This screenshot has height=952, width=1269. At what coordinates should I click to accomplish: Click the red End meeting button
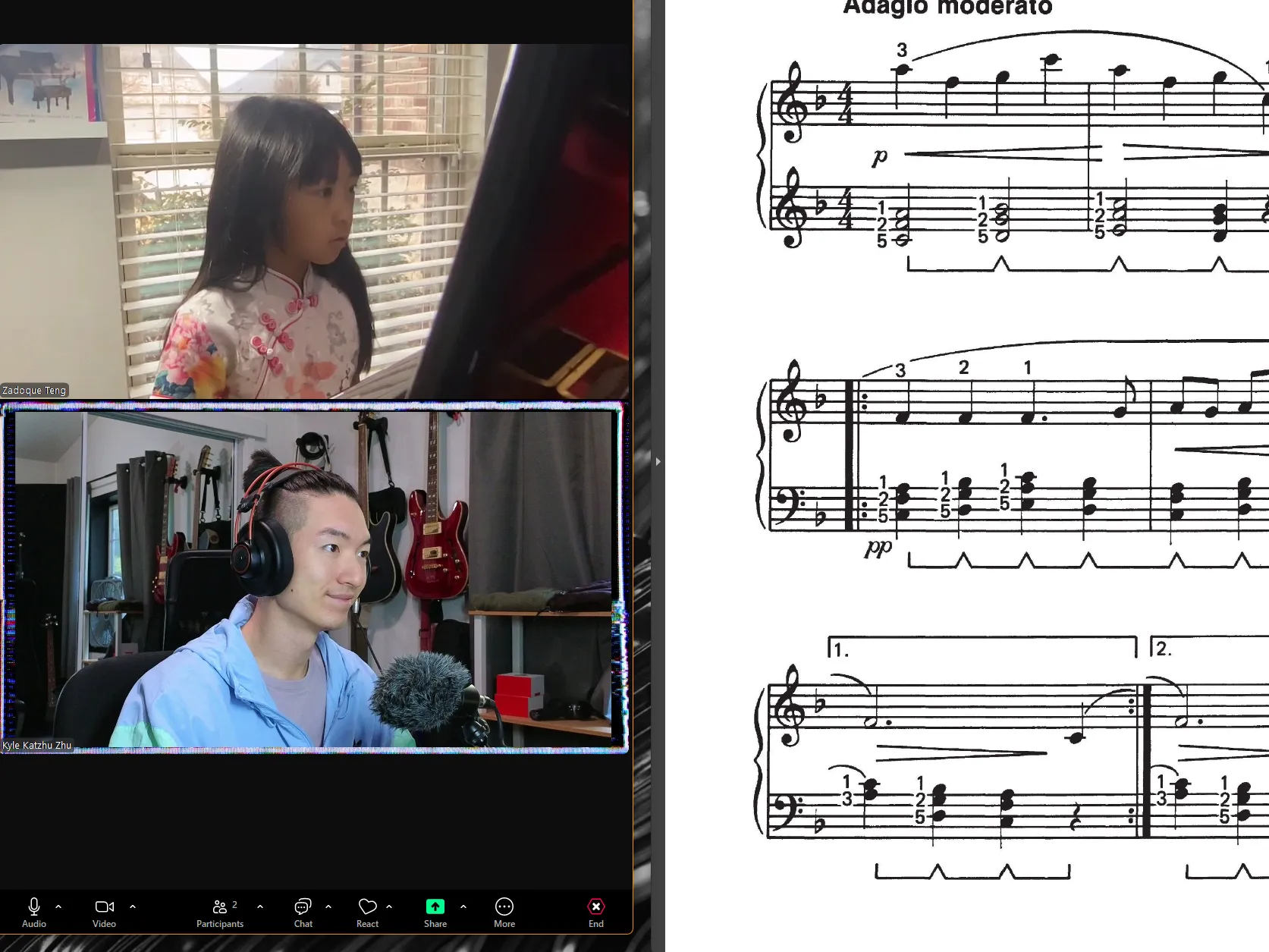(x=596, y=913)
